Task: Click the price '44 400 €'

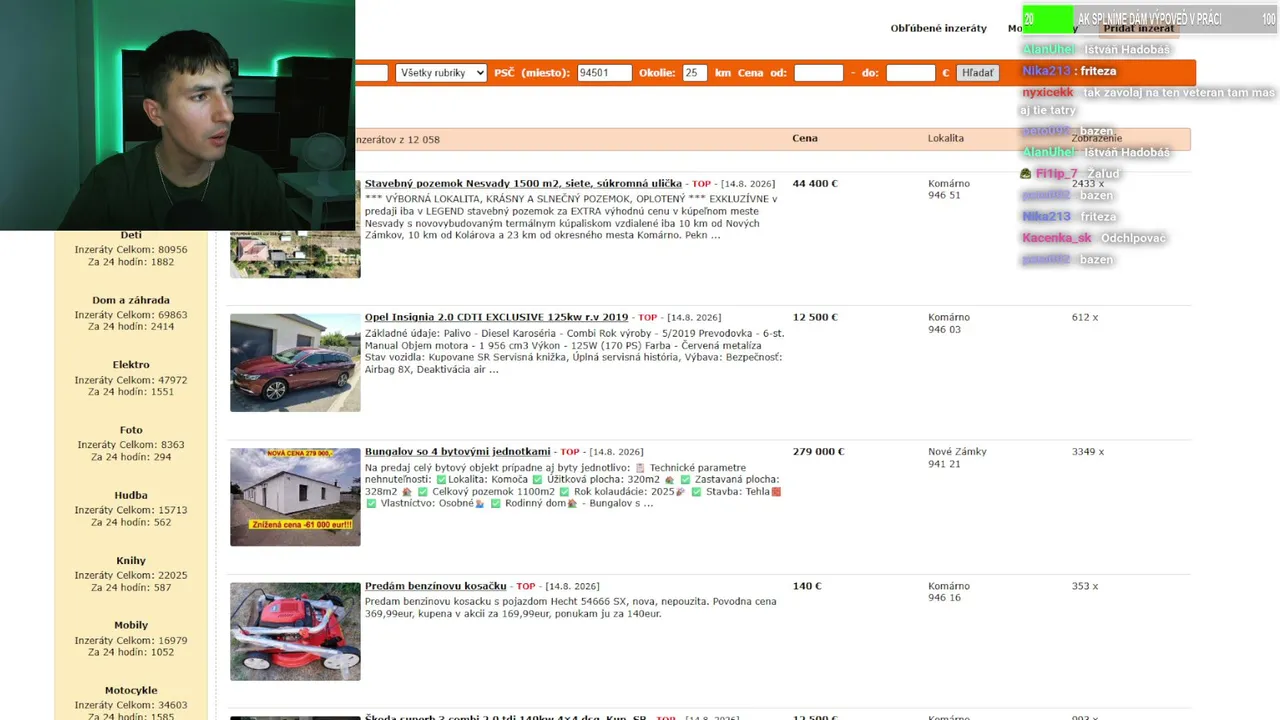Action: point(815,184)
